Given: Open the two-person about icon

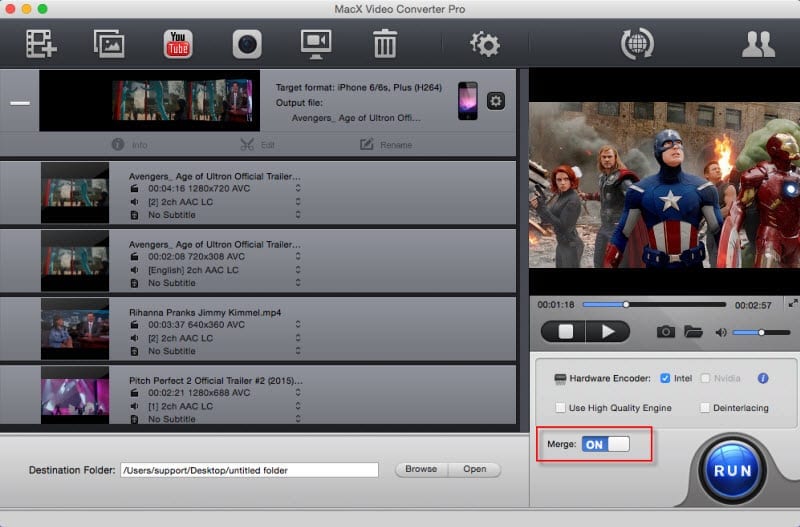Looking at the screenshot, I should [x=758, y=44].
